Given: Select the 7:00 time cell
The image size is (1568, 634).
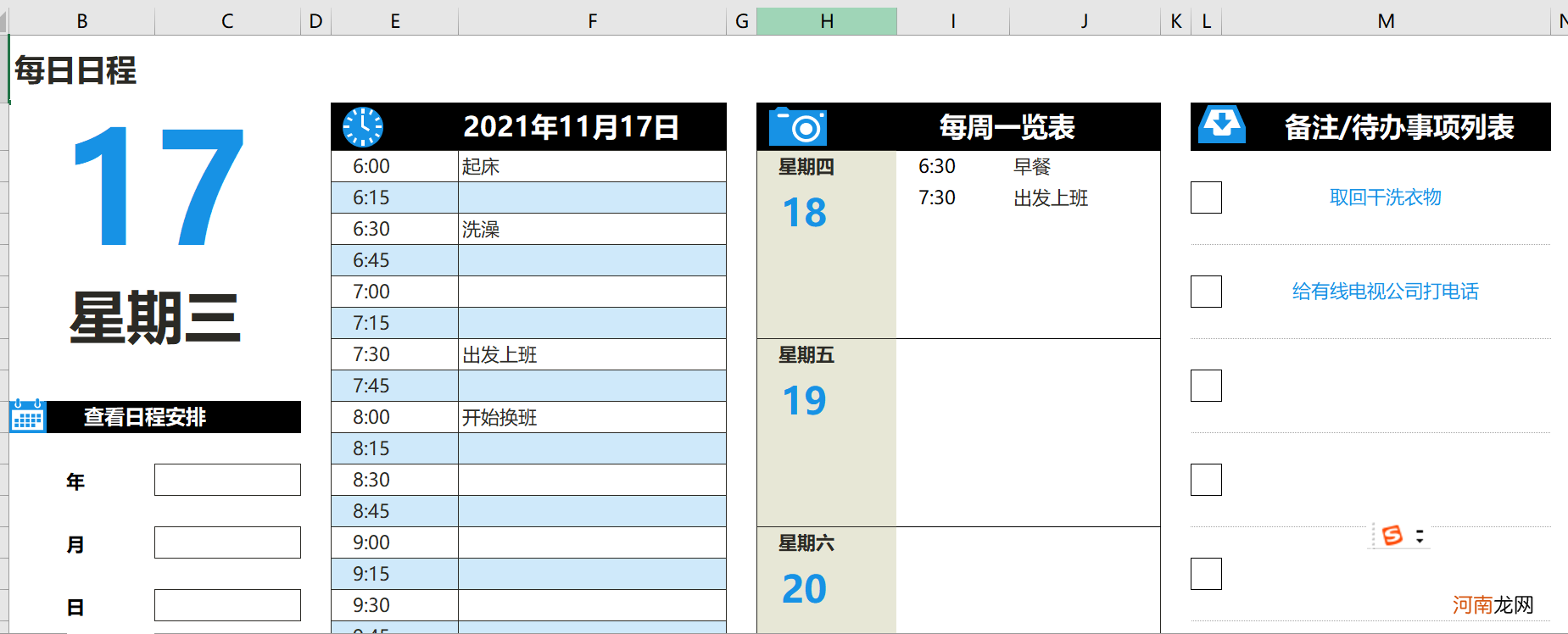Looking at the screenshot, I should 395,292.
